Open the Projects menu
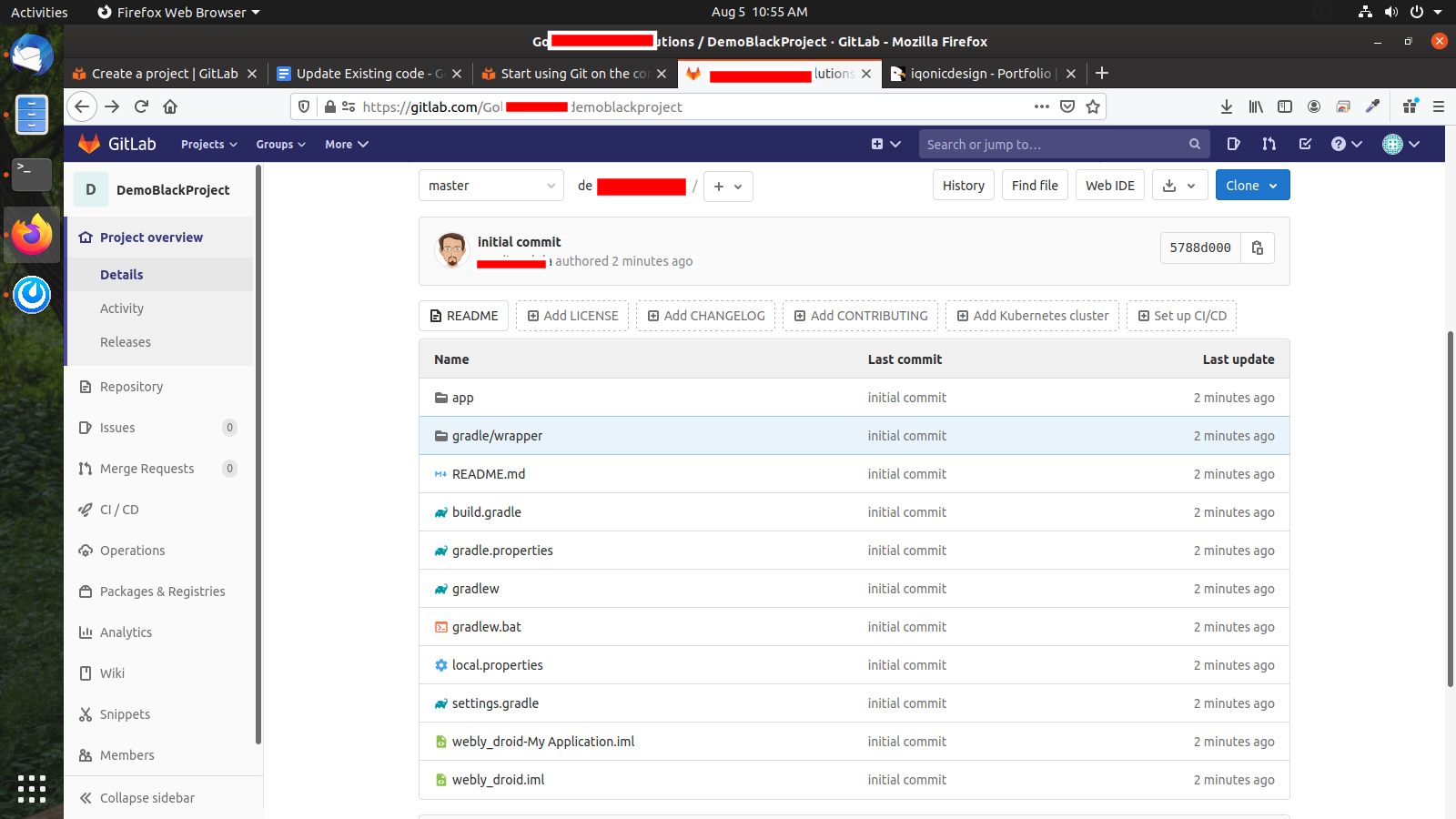 point(208,144)
